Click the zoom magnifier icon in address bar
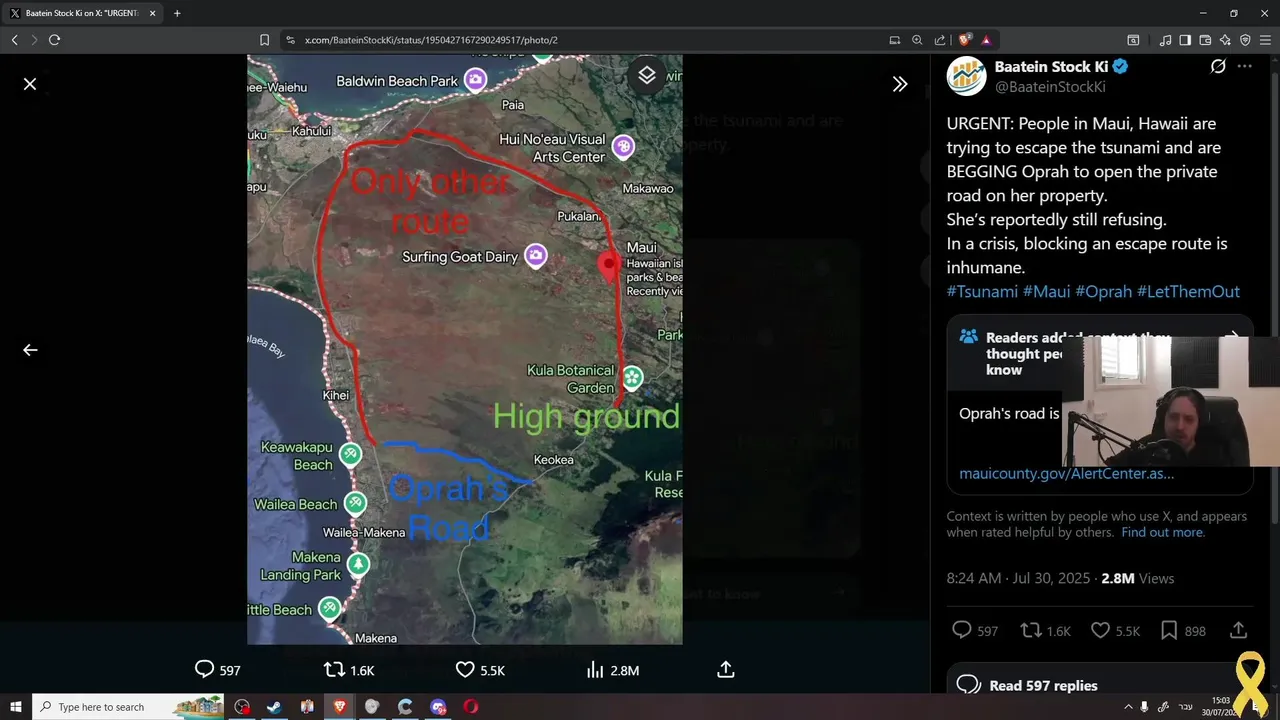Image resolution: width=1280 pixels, height=720 pixels. 917,40
